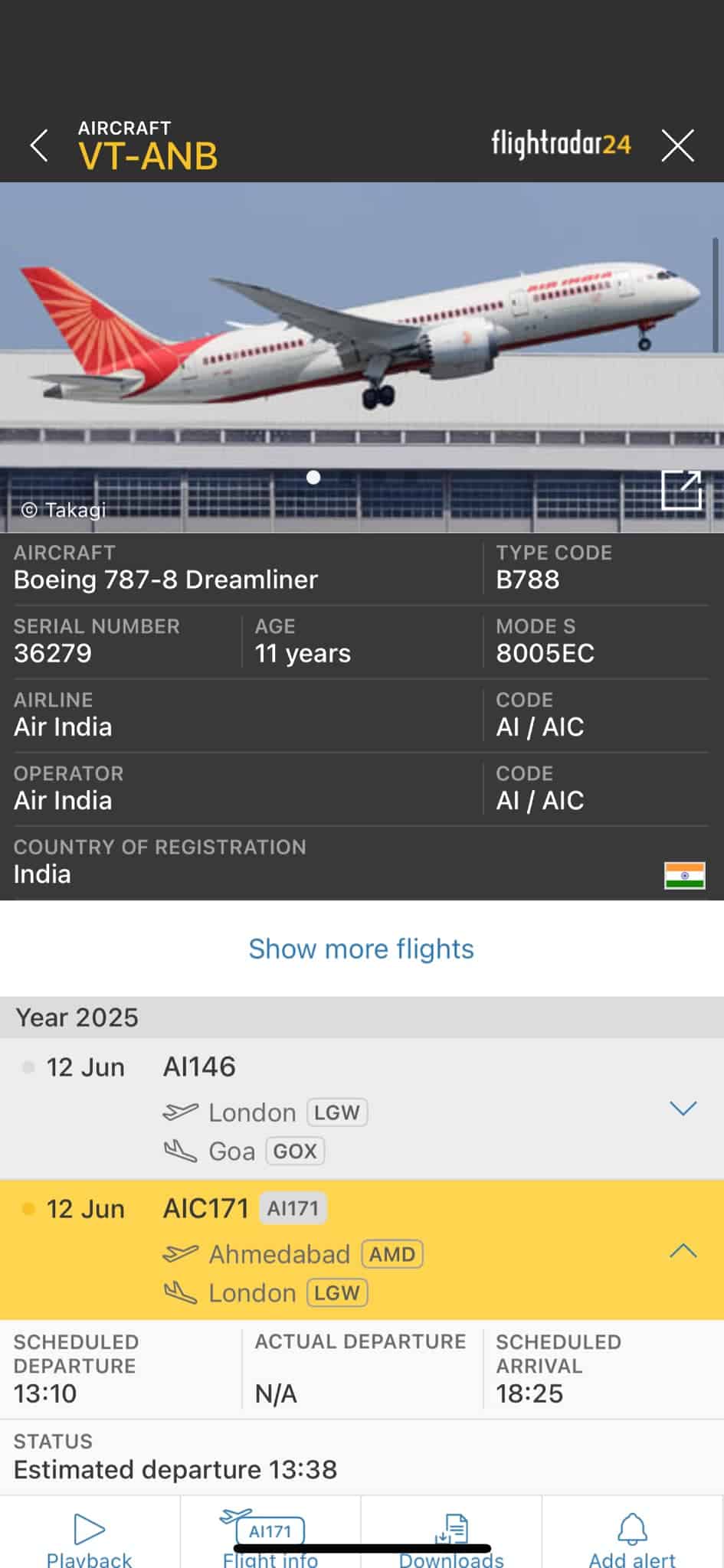Click Show more flights link
This screenshot has width=724, height=1568.
pyautogui.click(x=361, y=949)
